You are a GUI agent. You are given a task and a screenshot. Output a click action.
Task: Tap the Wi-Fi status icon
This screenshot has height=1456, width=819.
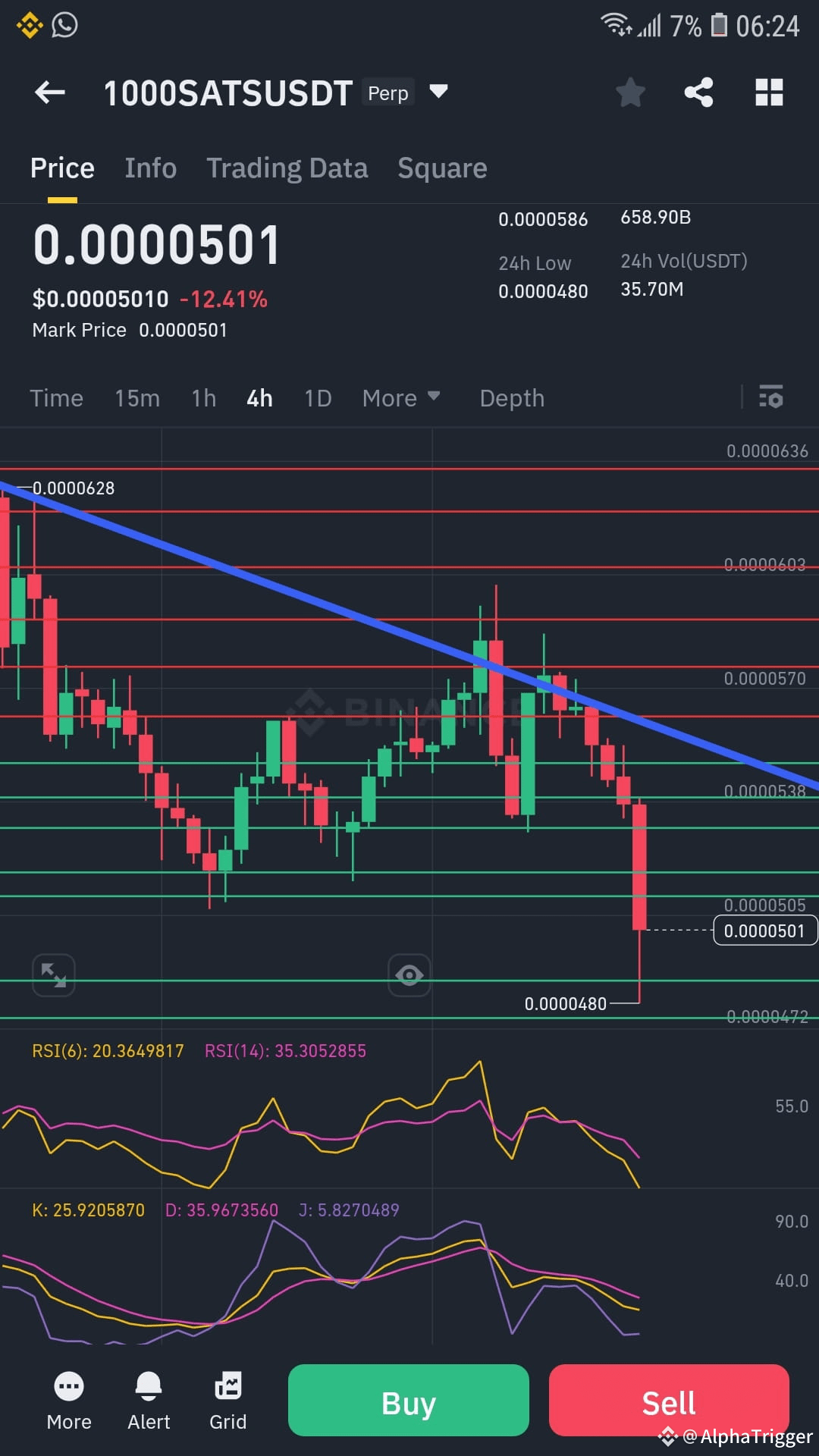coord(617,24)
